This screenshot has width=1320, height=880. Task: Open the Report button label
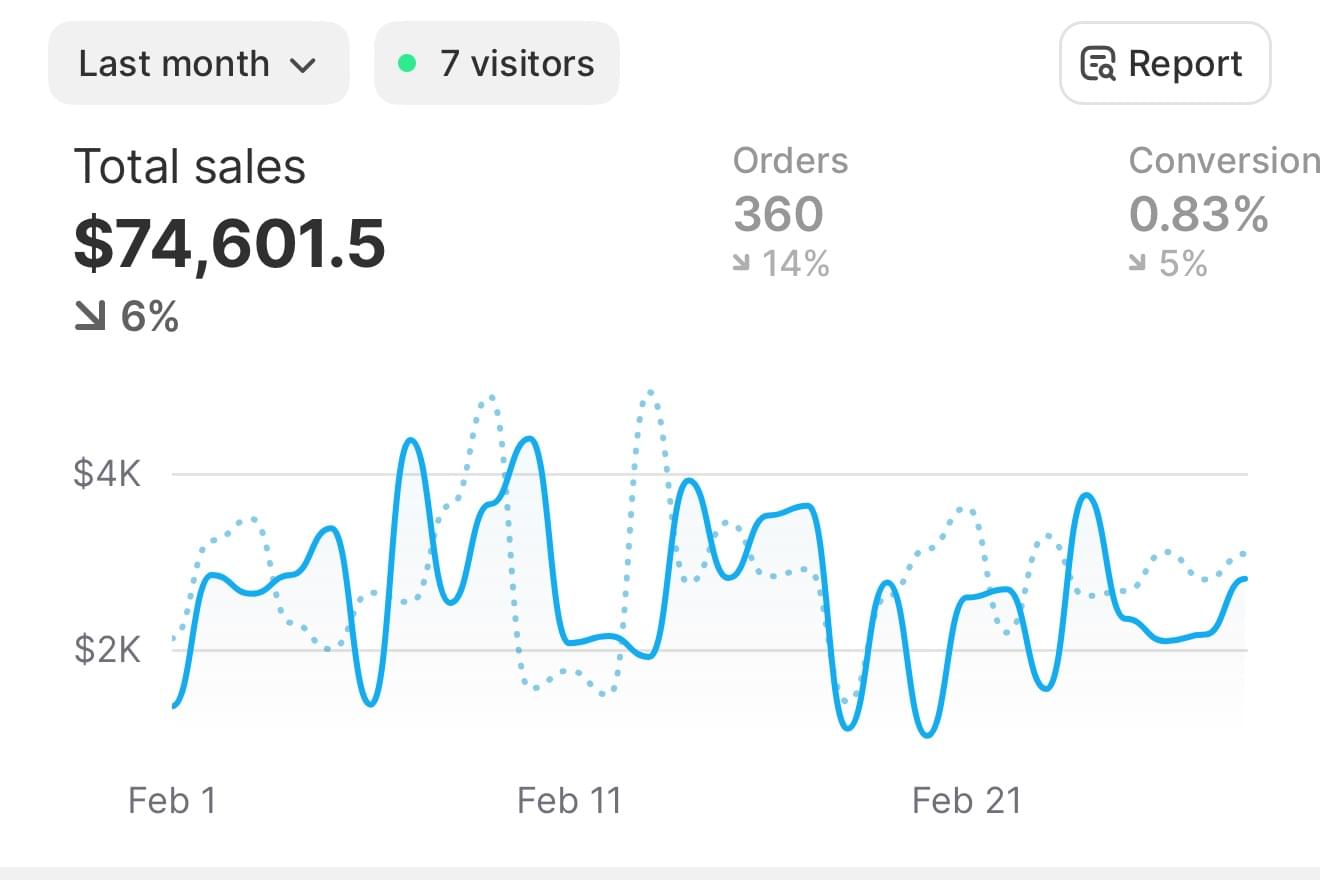1185,64
